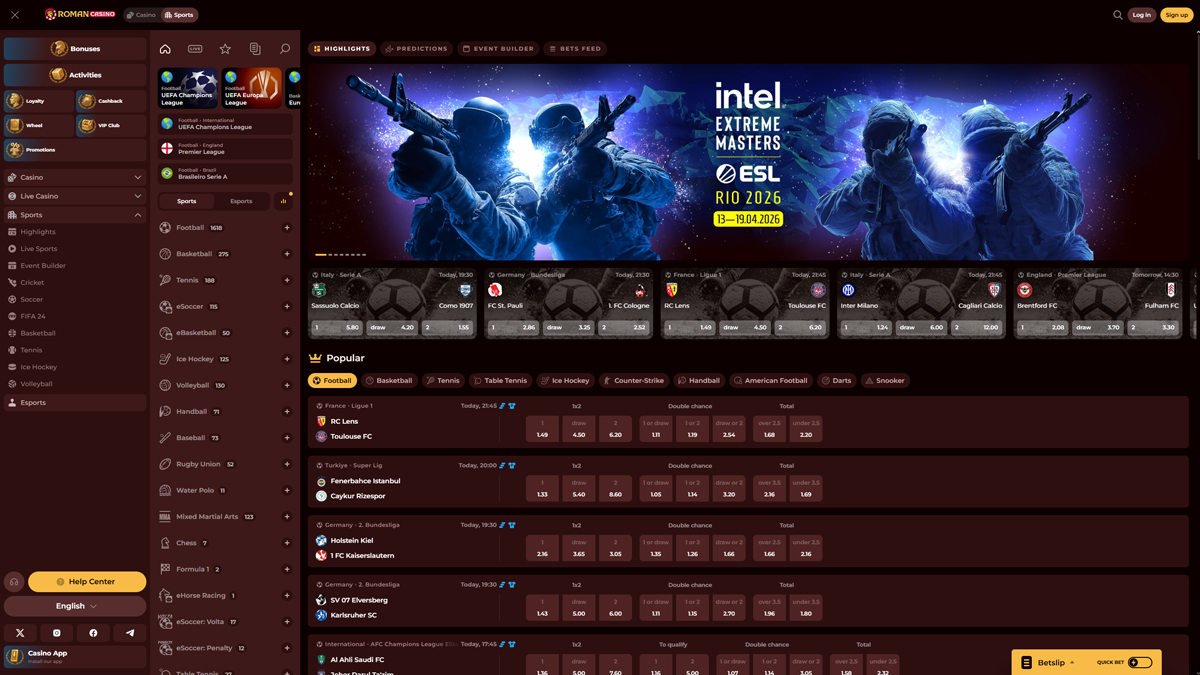Viewport: 1200px width, 675px height.
Task: Expand Tennis with its plus icon
Action: [287, 280]
